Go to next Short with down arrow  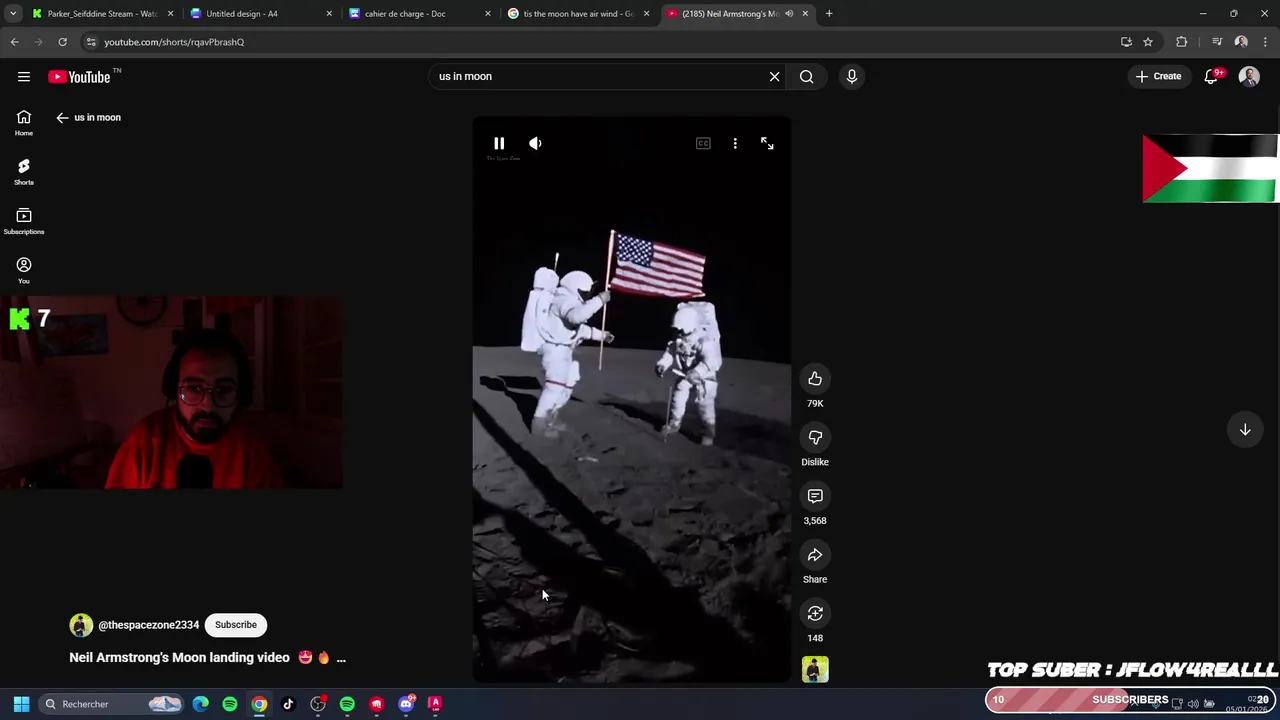coord(1245,430)
